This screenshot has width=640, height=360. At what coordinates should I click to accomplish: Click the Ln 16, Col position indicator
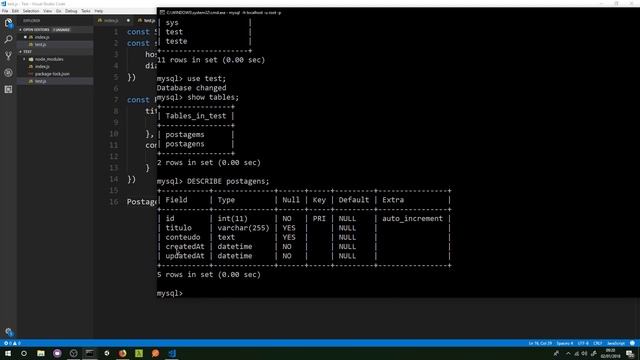pyautogui.click(x=540, y=343)
